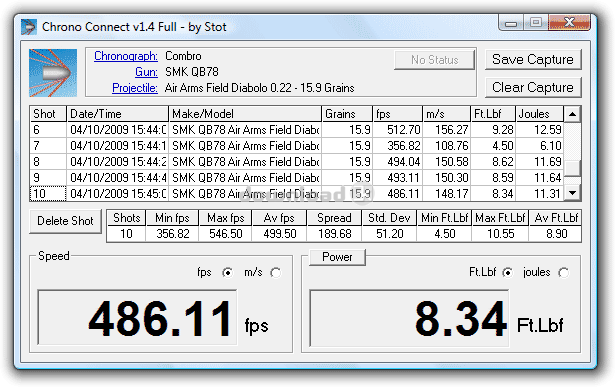615x387 pixels.
Task: Click the title bar app icon
Action: (29, 27)
